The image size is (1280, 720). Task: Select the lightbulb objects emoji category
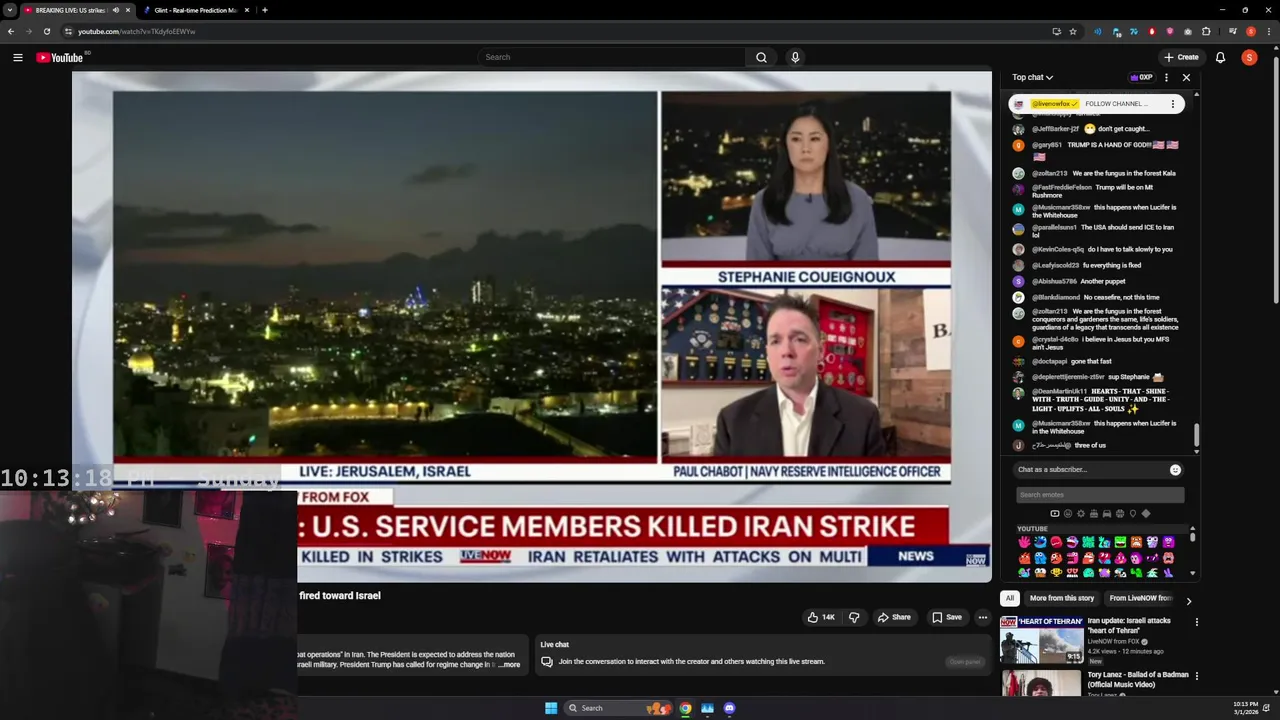1133,514
